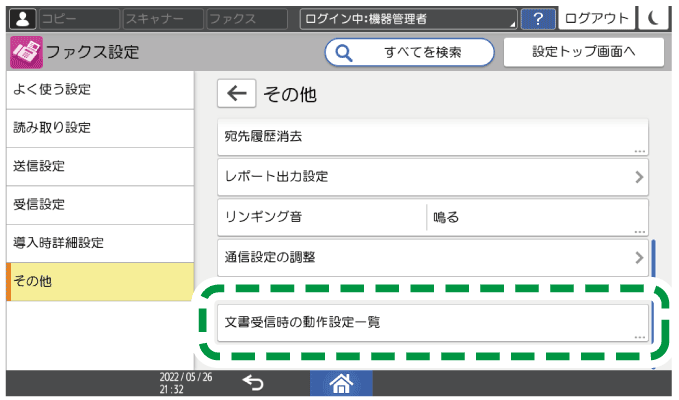This screenshot has height=400, width=679.
Task: Select 読み取り設定 in sidebar
Action: (x=100, y=128)
